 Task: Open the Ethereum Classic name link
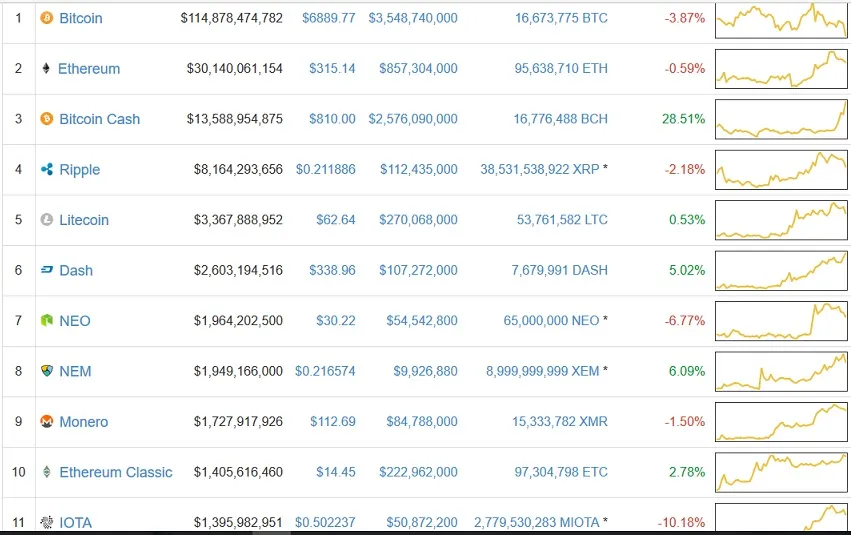point(116,473)
